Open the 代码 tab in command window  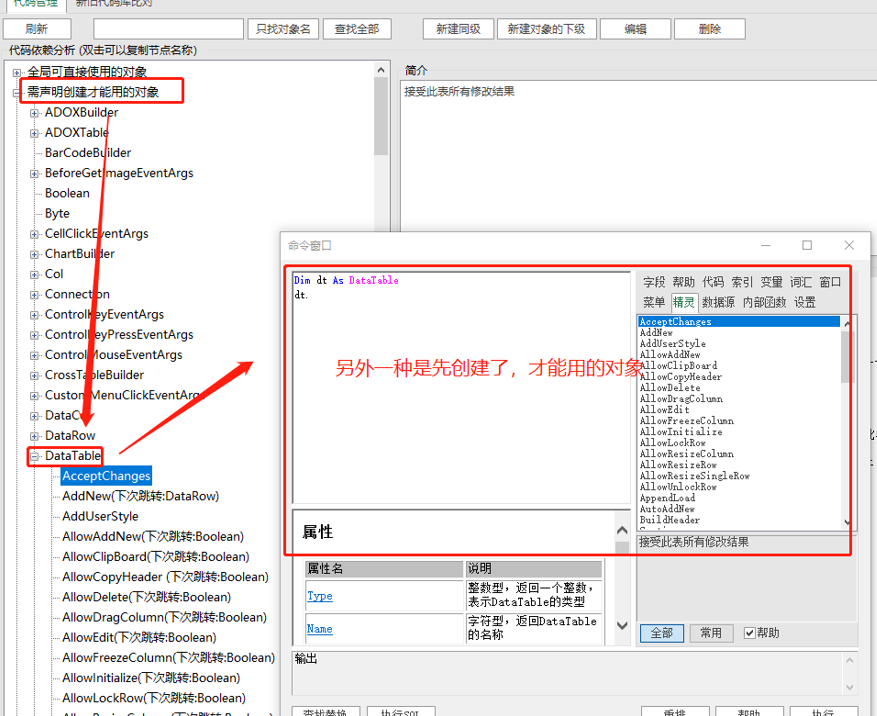pos(713,282)
